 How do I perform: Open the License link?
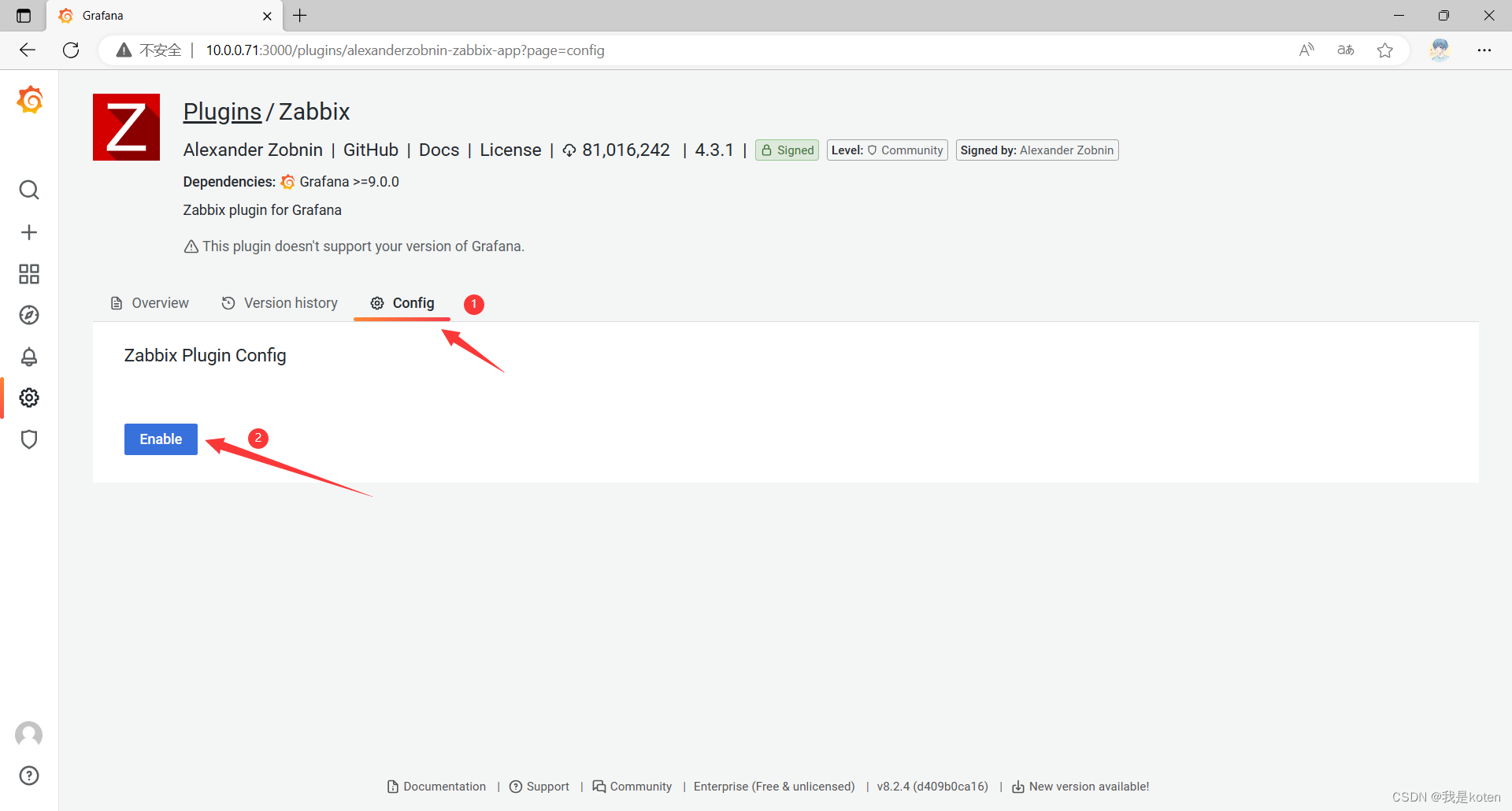(x=510, y=150)
